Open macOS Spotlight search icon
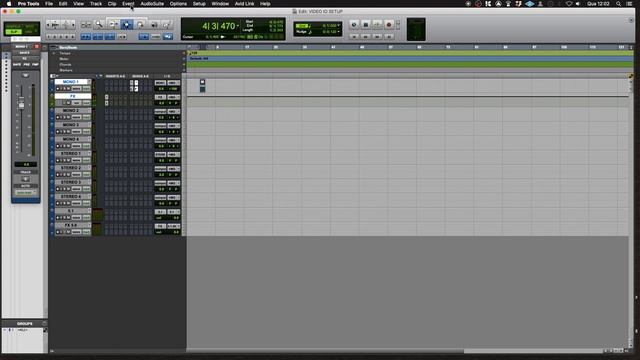The height and width of the screenshot is (360, 640). click(x=618, y=4)
